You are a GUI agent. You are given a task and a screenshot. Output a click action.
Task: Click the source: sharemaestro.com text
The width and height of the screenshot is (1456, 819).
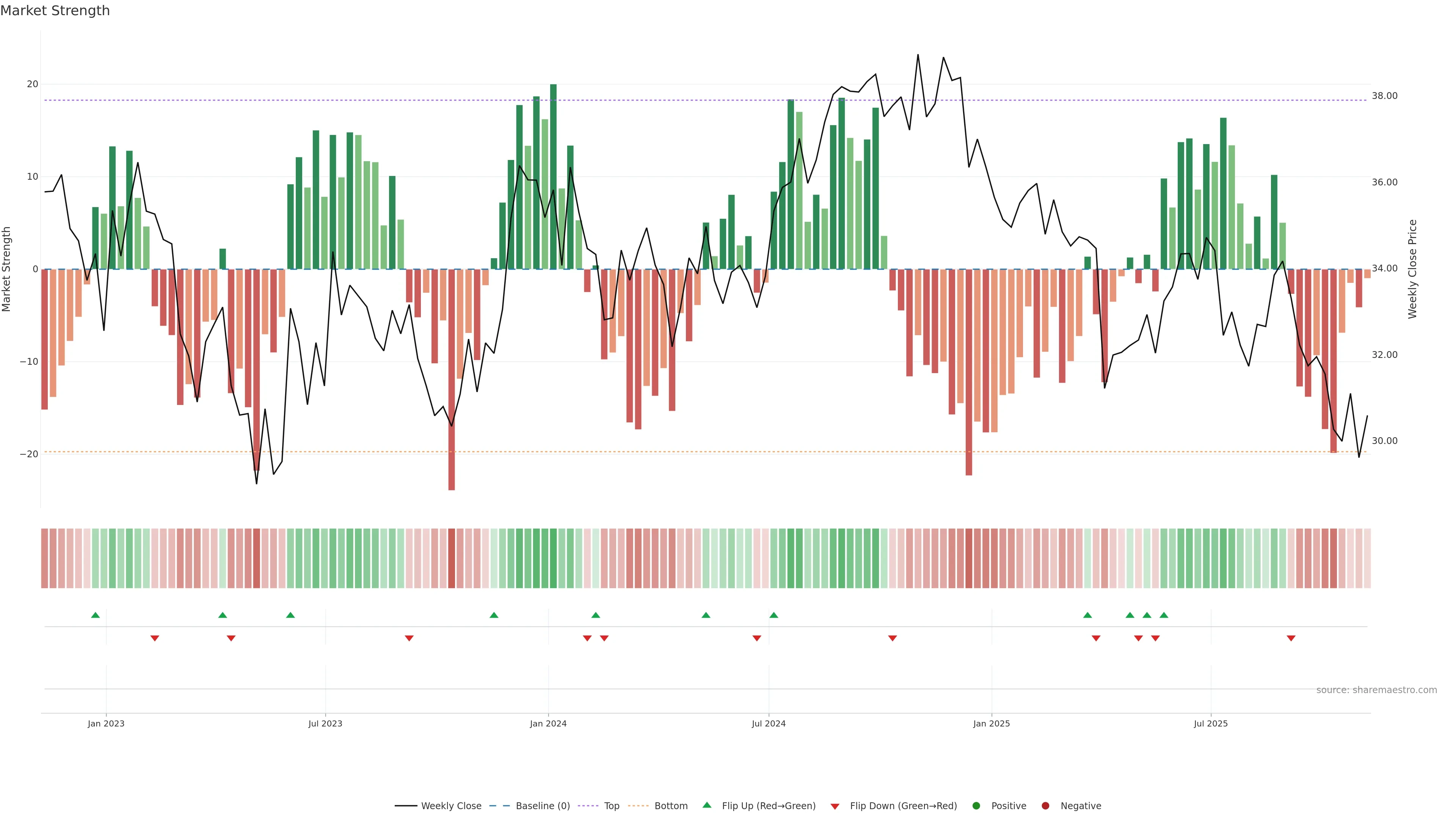[1376, 690]
